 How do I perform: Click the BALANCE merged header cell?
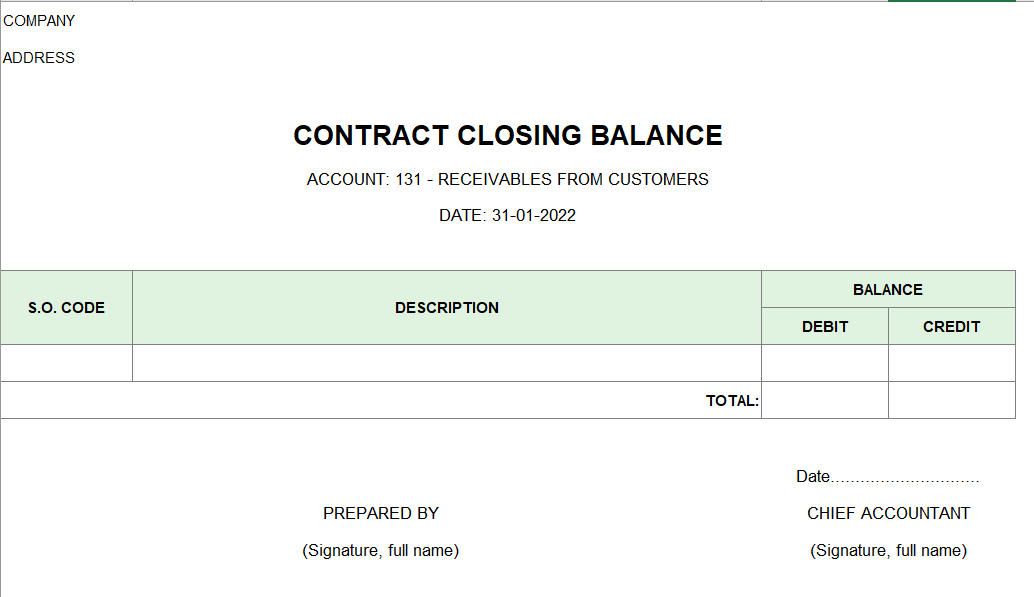point(888,290)
